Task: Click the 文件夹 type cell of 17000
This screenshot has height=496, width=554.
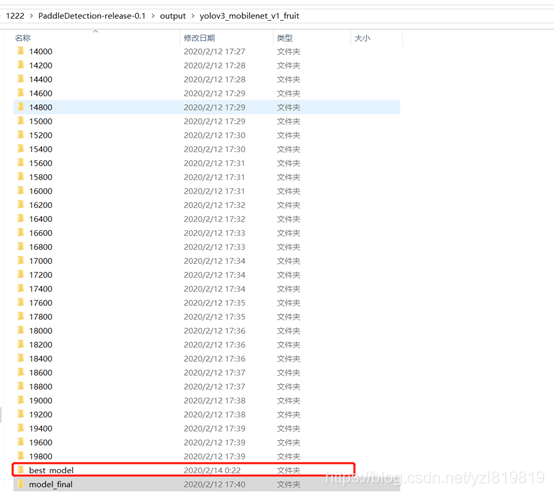Action: tap(288, 261)
